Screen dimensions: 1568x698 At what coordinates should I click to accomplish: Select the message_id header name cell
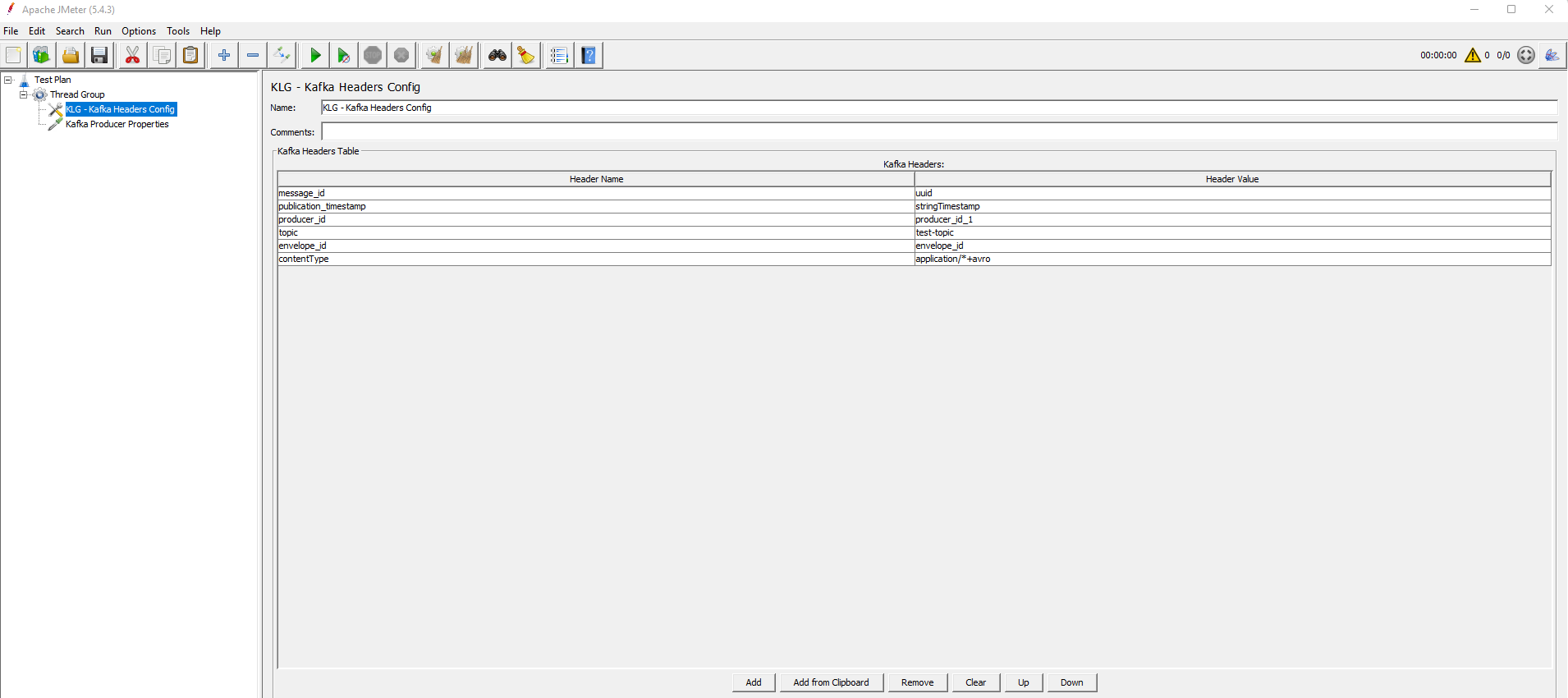tap(596, 193)
